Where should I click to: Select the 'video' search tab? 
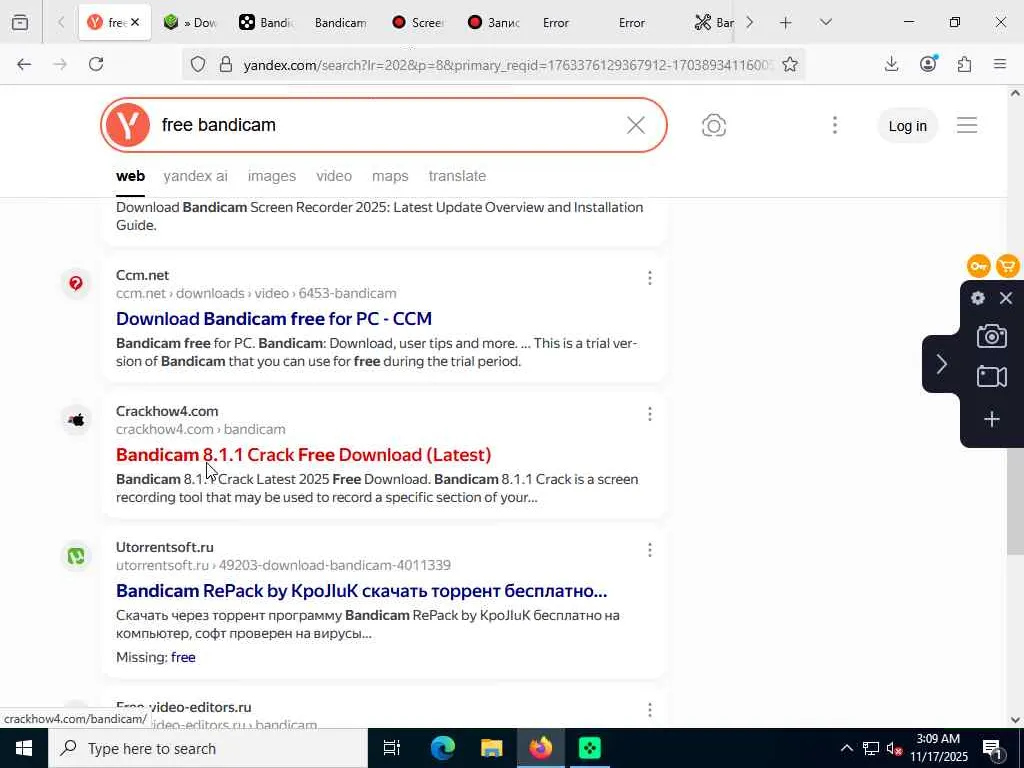pos(334,176)
